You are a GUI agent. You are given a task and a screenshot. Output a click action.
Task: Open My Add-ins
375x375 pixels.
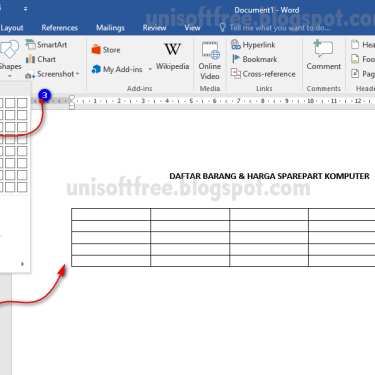click(117, 69)
